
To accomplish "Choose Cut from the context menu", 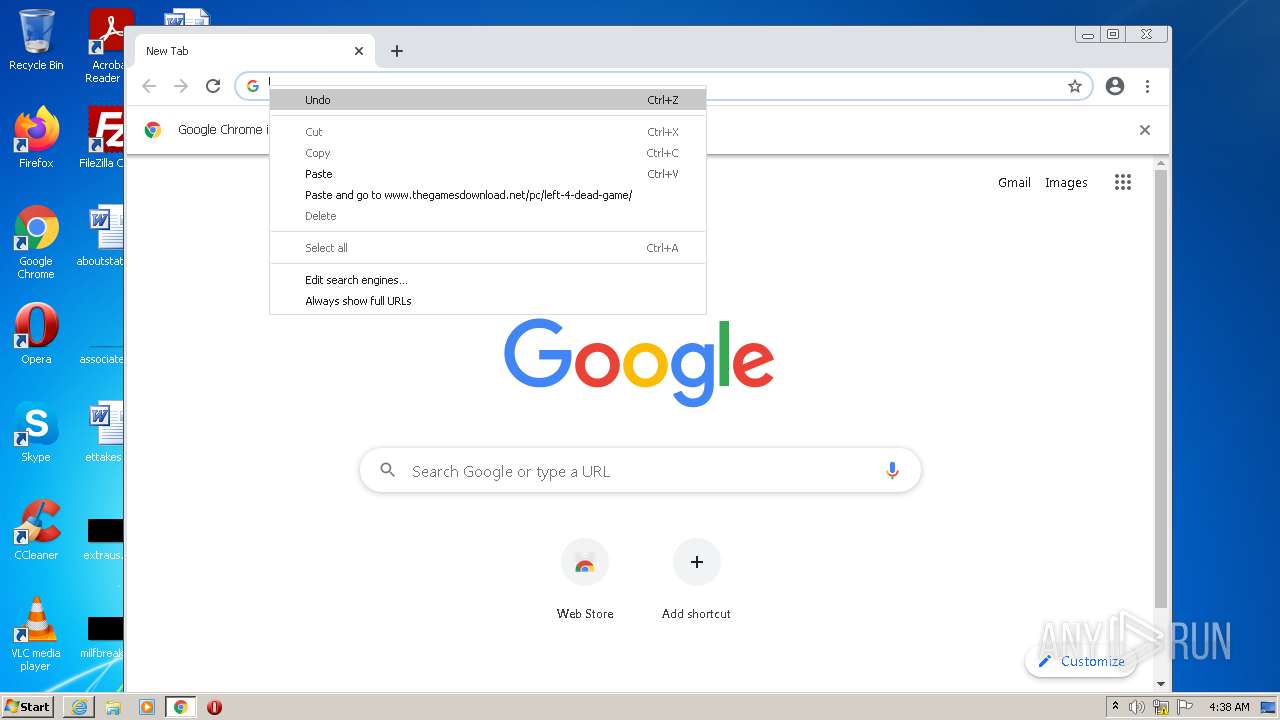I will 488,132.
